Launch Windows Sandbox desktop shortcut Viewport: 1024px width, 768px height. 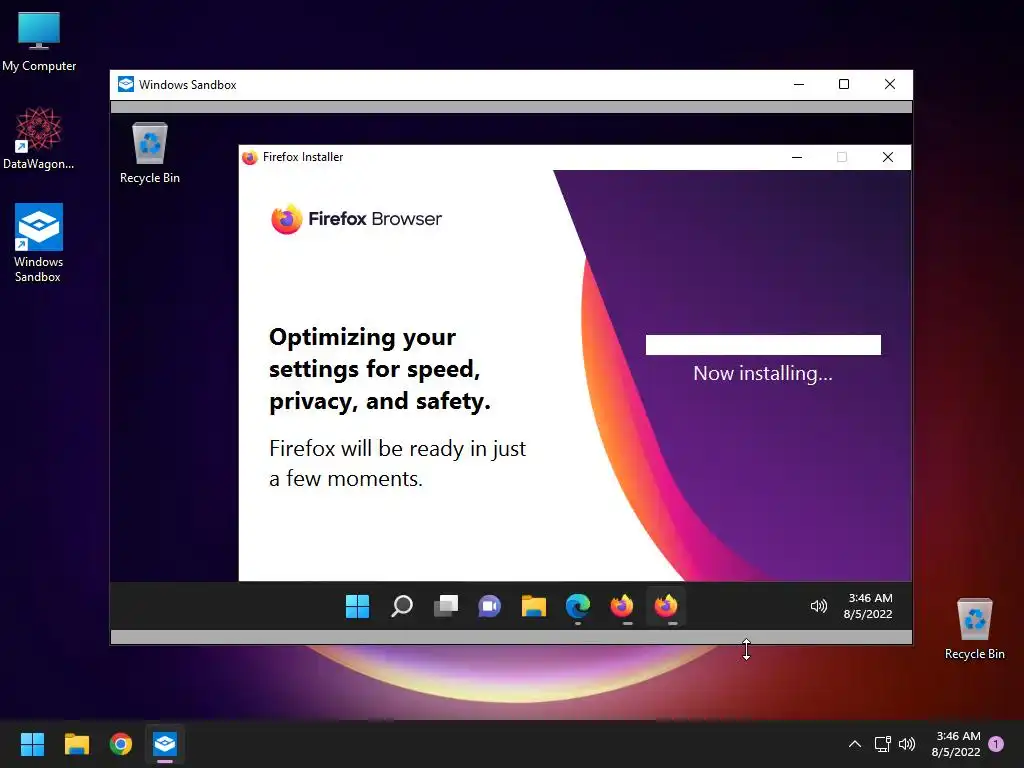click(x=39, y=242)
